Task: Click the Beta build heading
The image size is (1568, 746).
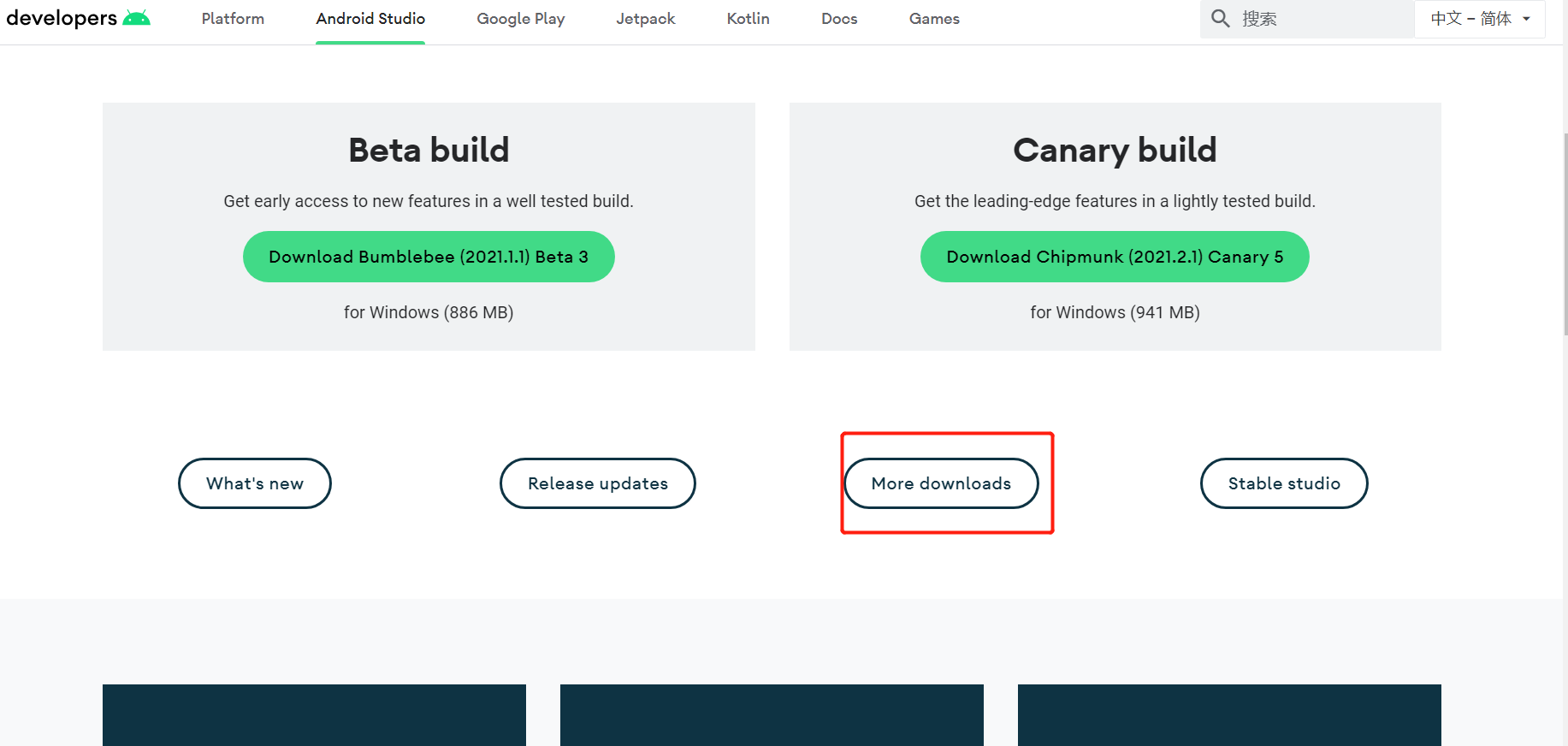Action: click(x=429, y=151)
